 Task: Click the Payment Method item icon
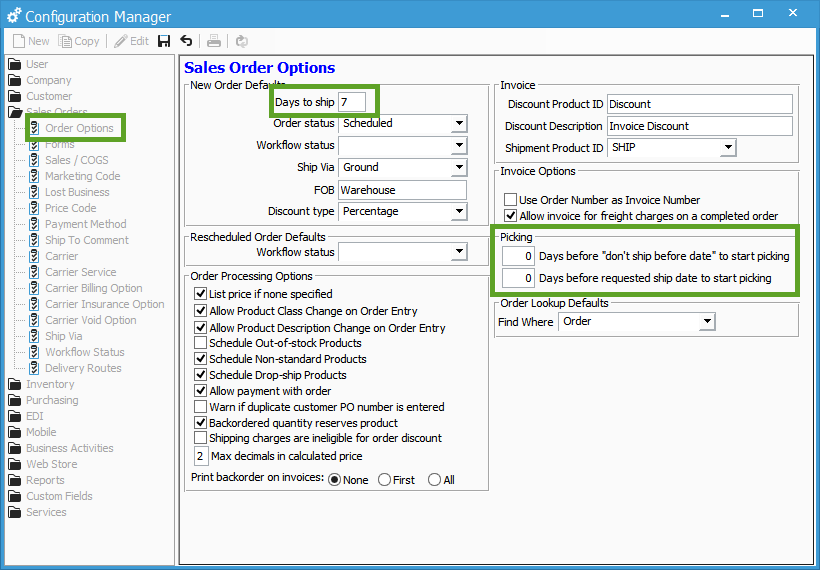click(x=35, y=224)
